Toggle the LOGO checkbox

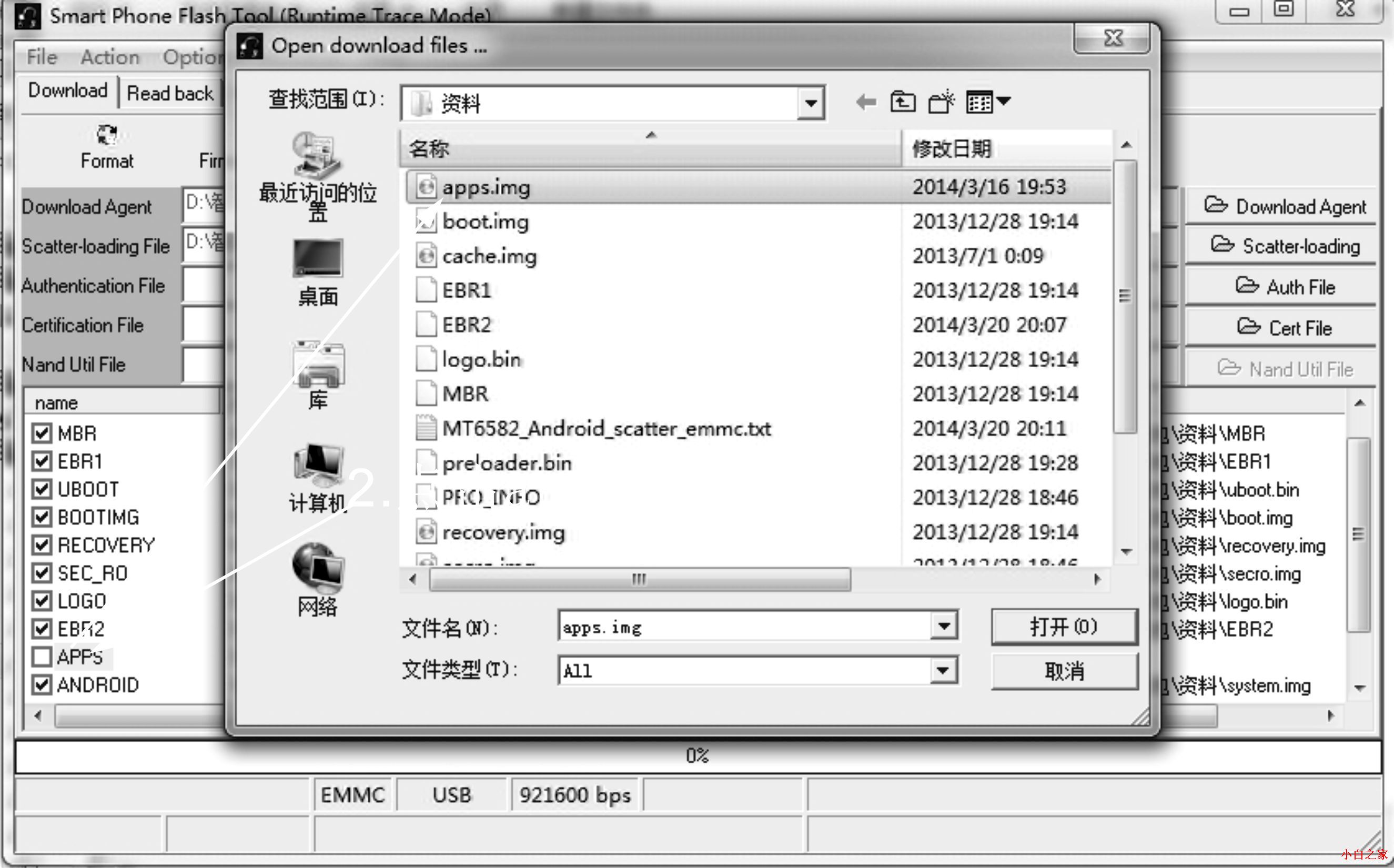click(x=42, y=601)
